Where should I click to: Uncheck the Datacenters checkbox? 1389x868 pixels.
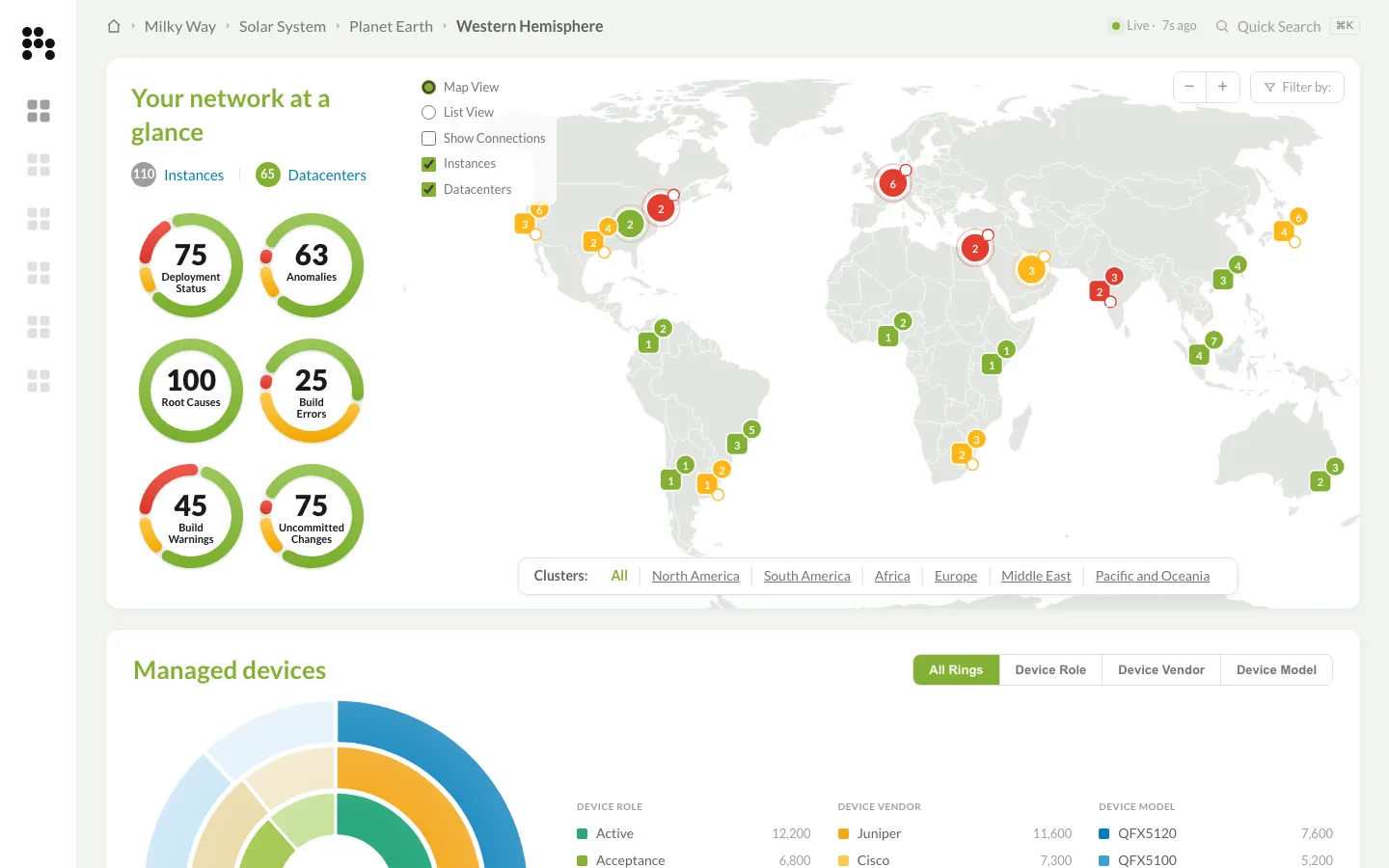coord(429,189)
